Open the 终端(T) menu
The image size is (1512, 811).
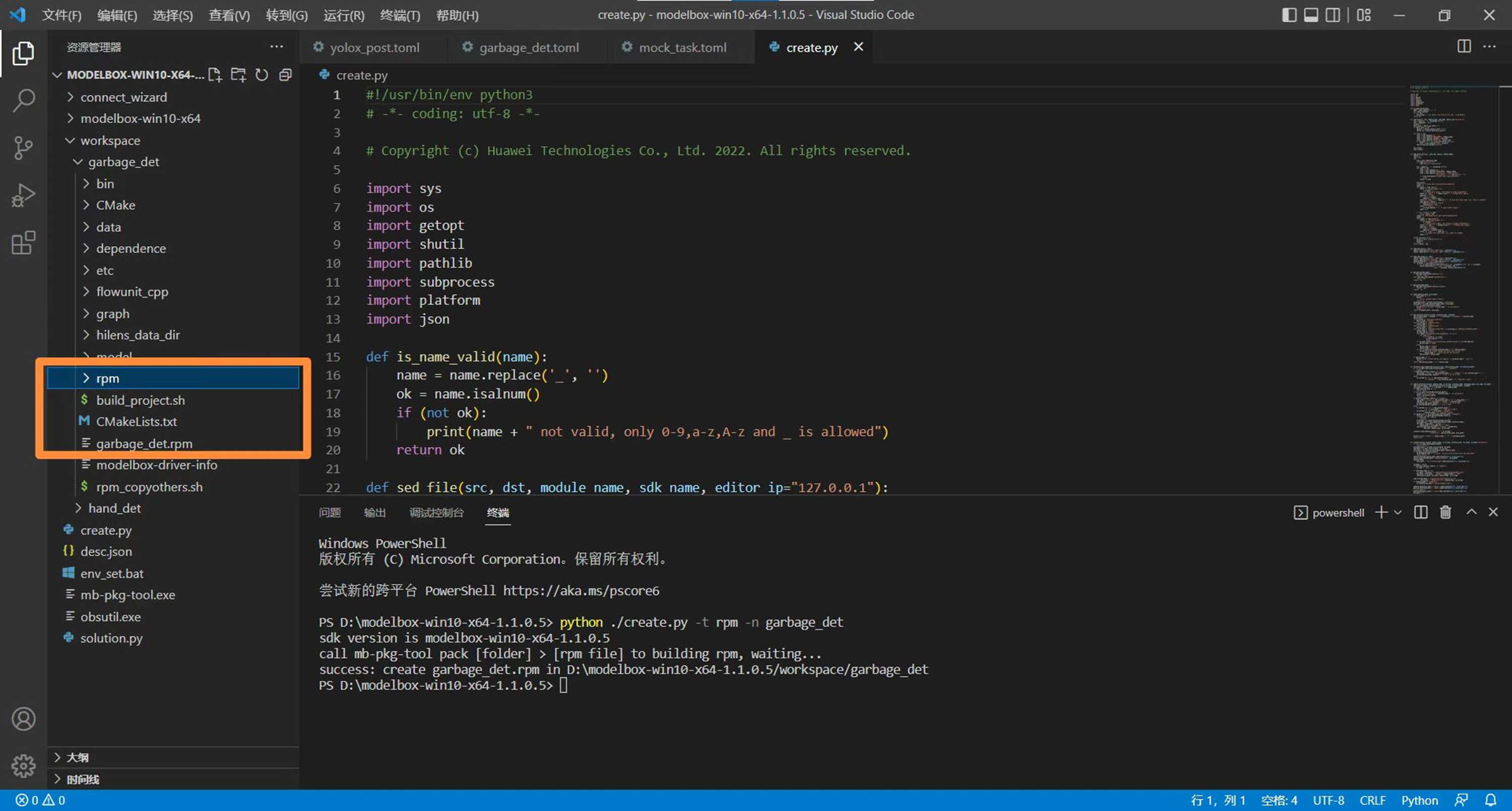point(400,15)
